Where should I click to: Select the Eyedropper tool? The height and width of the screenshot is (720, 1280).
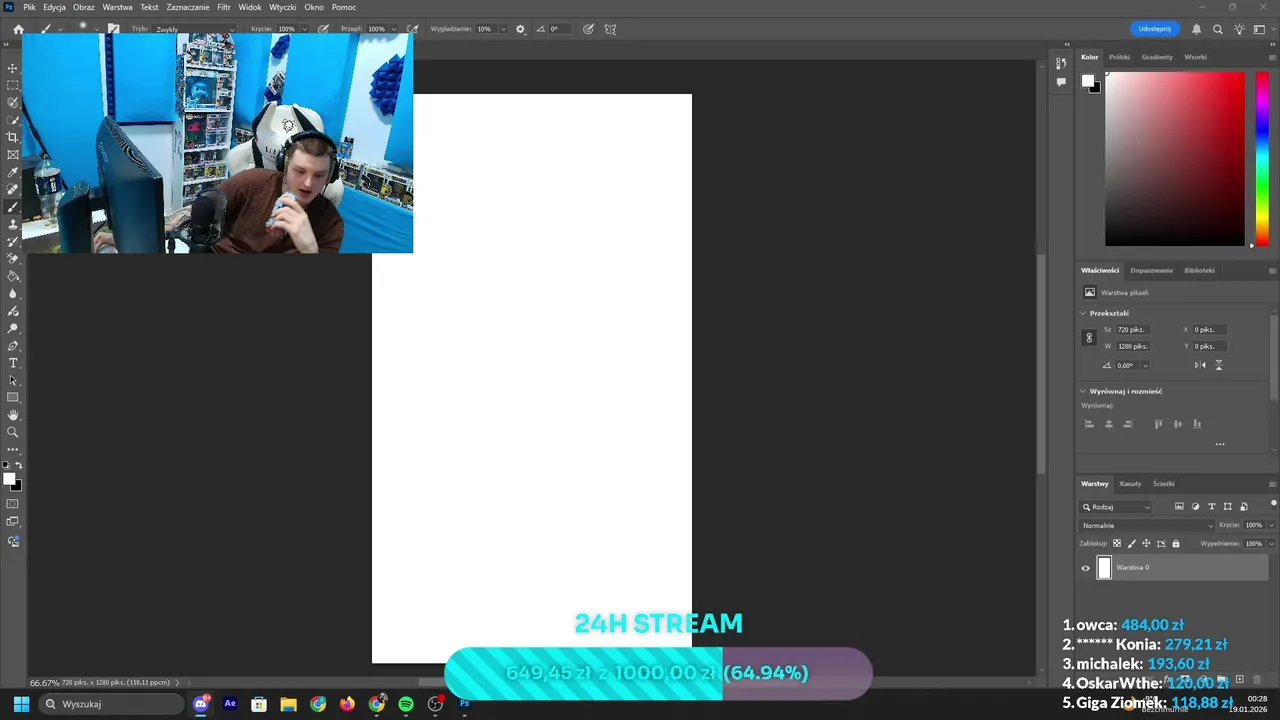click(x=13, y=172)
